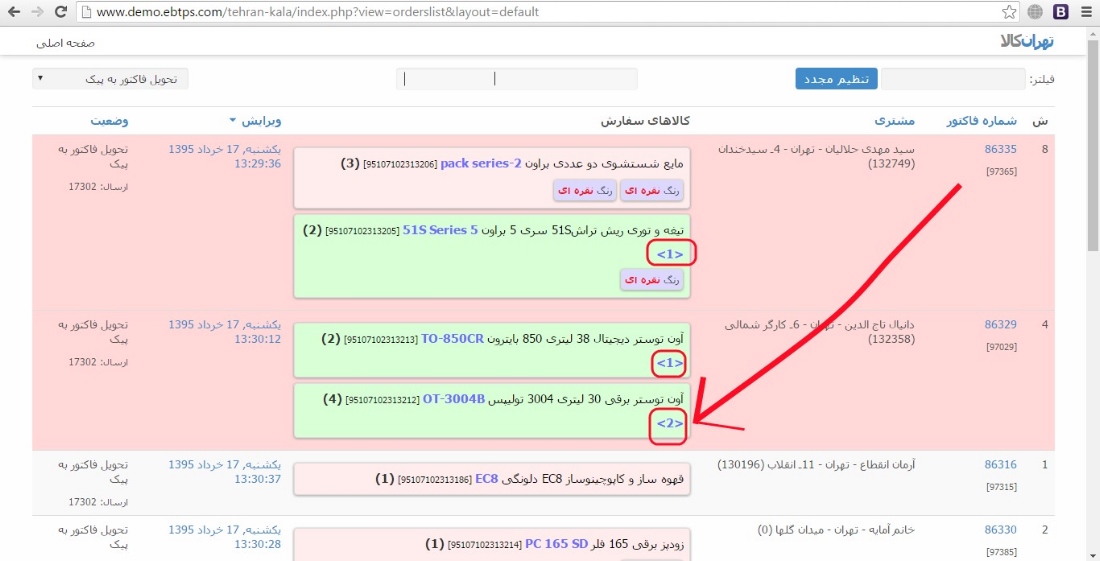Sort by 'مشتری' column header
The height and width of the screenshot is (561, 1100).
pos(895,121)
